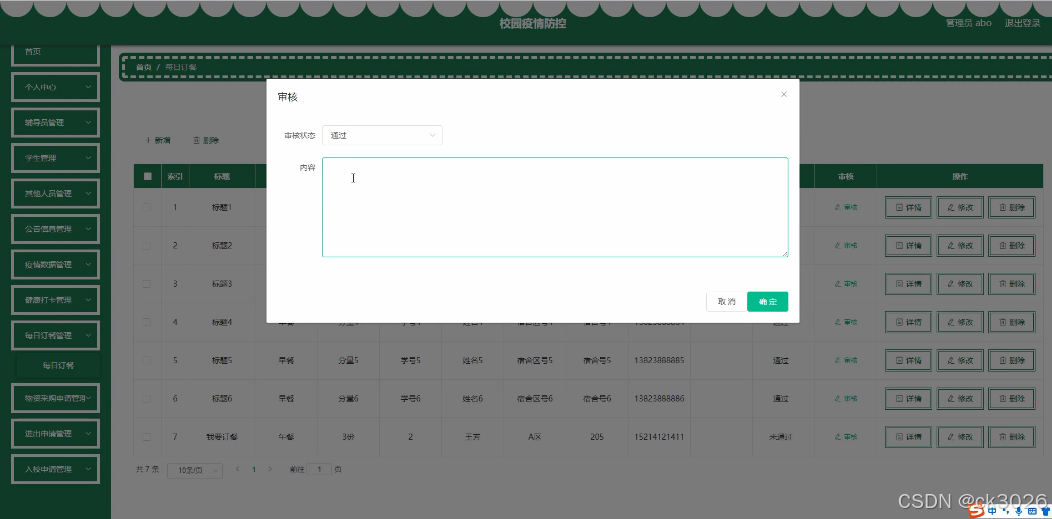Image resolution: width=1052 pixels, height=519 pixels.
Task: Click the 审核 pencil link in row 2
Action: (x=845, y=245)
